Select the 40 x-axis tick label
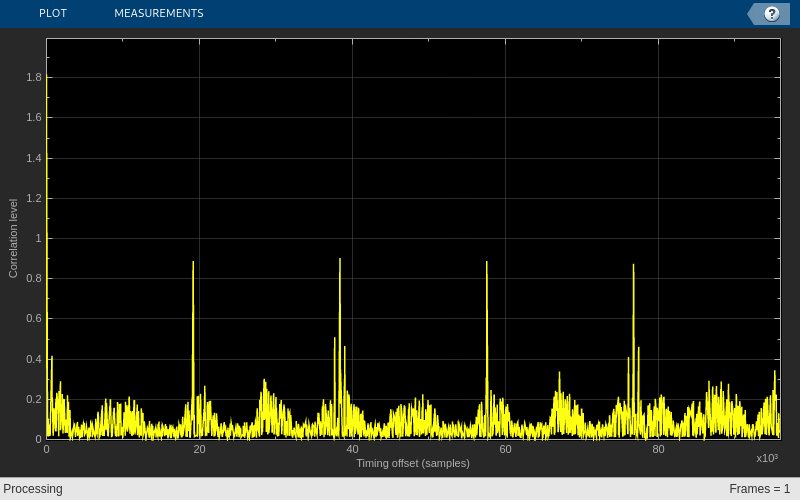 (352, 449)
